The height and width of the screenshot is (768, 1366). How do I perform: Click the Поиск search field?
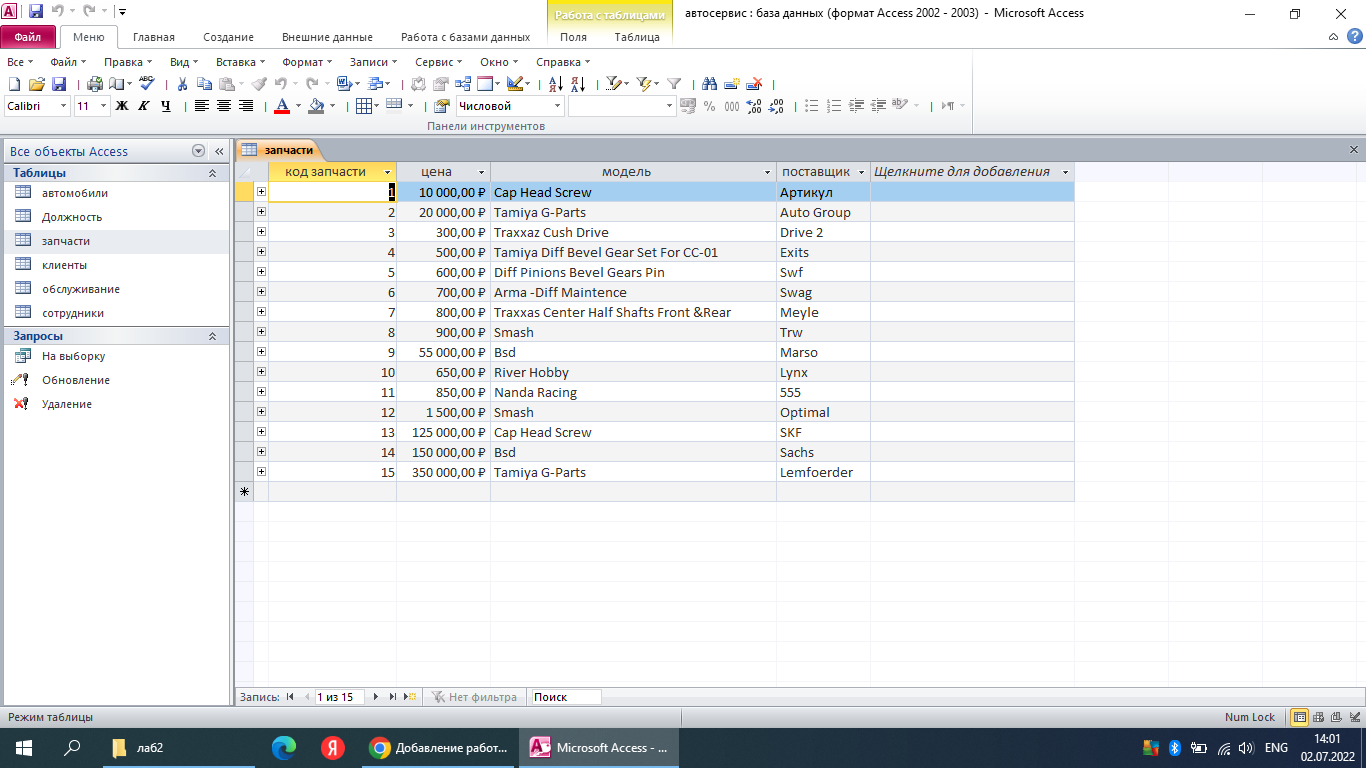[566, 697]
